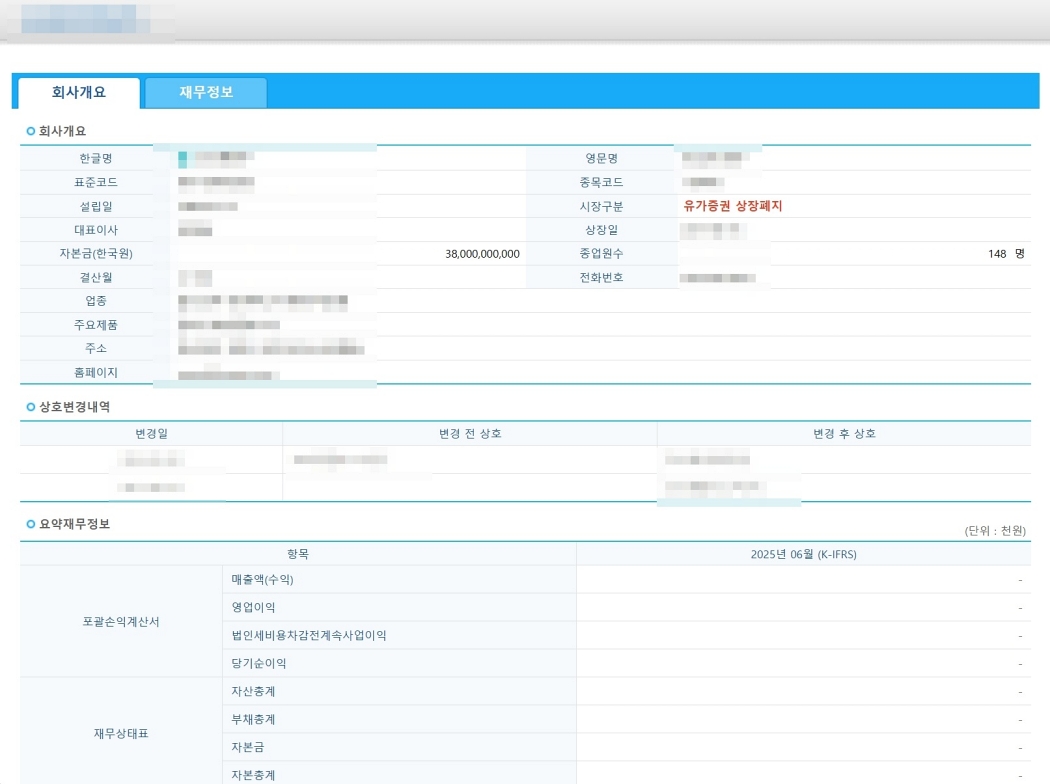The height and width of the screenshot is (784, 1050).
Task: Click the 항목 column header
Action: (x=298, y=554)
